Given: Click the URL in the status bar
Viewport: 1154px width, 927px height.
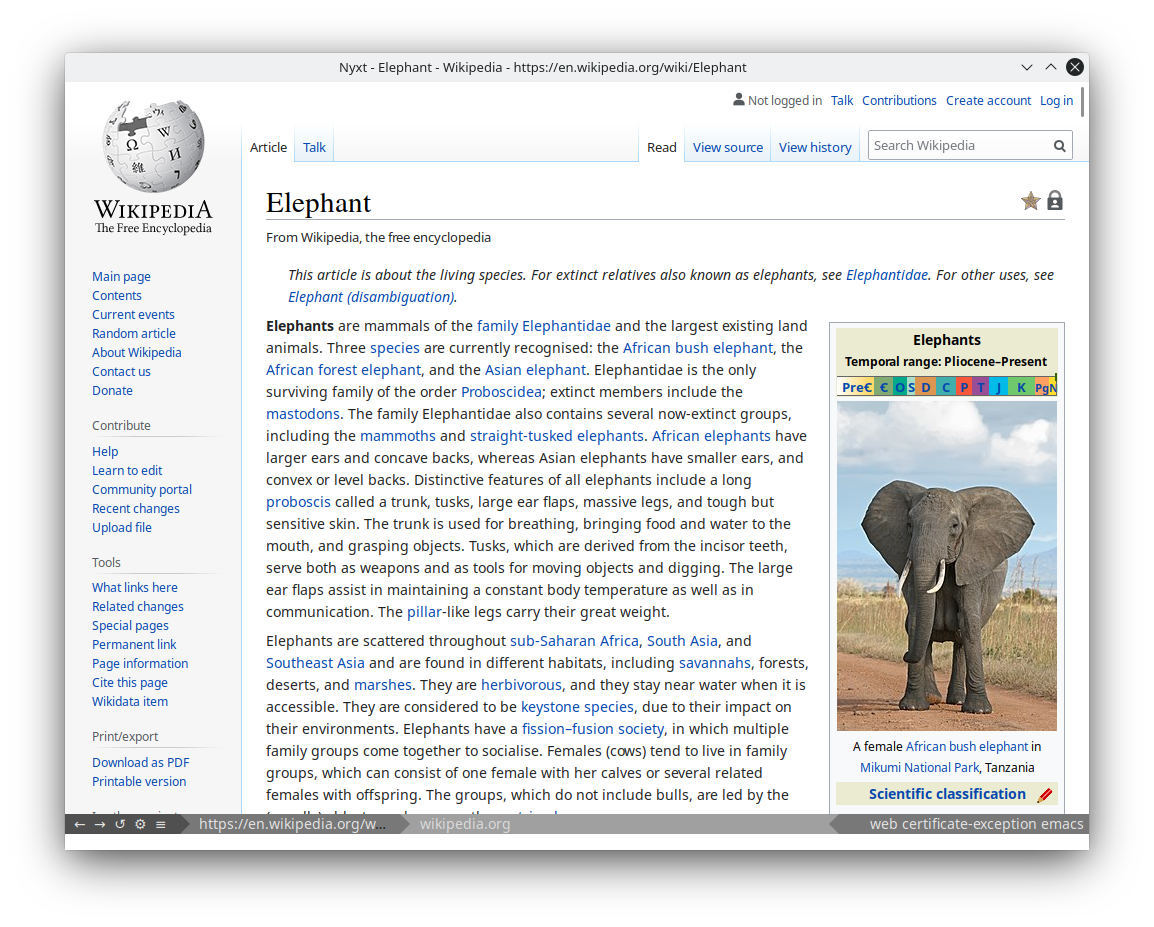Looking at the screenshot, I should coord(292,824).
